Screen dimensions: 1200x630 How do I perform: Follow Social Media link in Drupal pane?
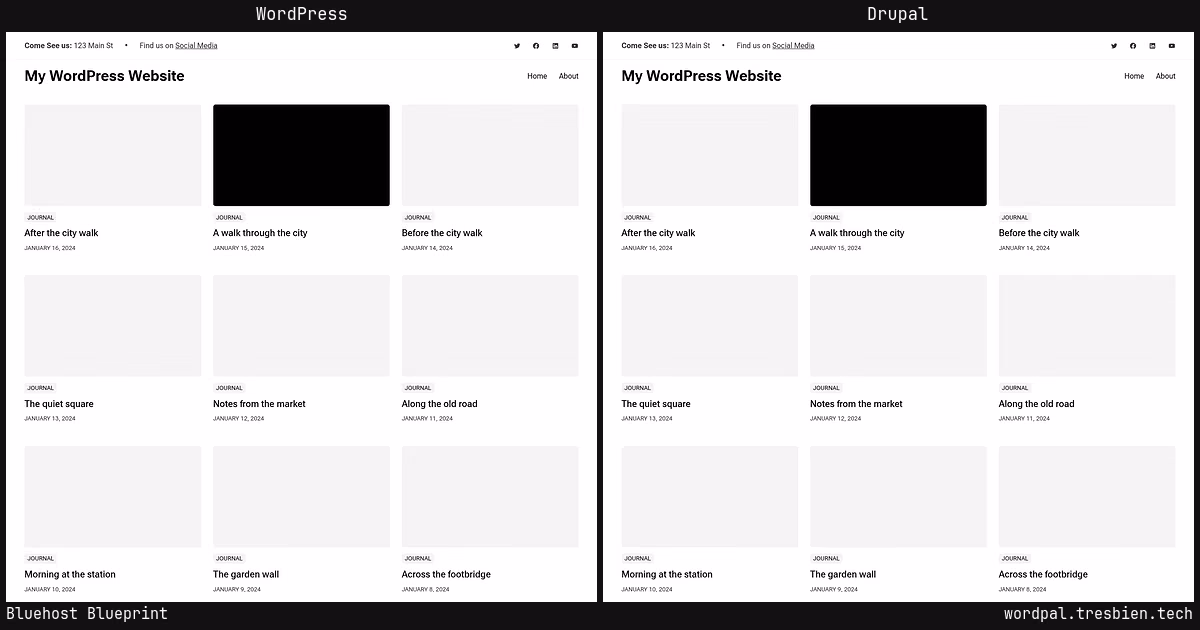click(x=793, y=46)
